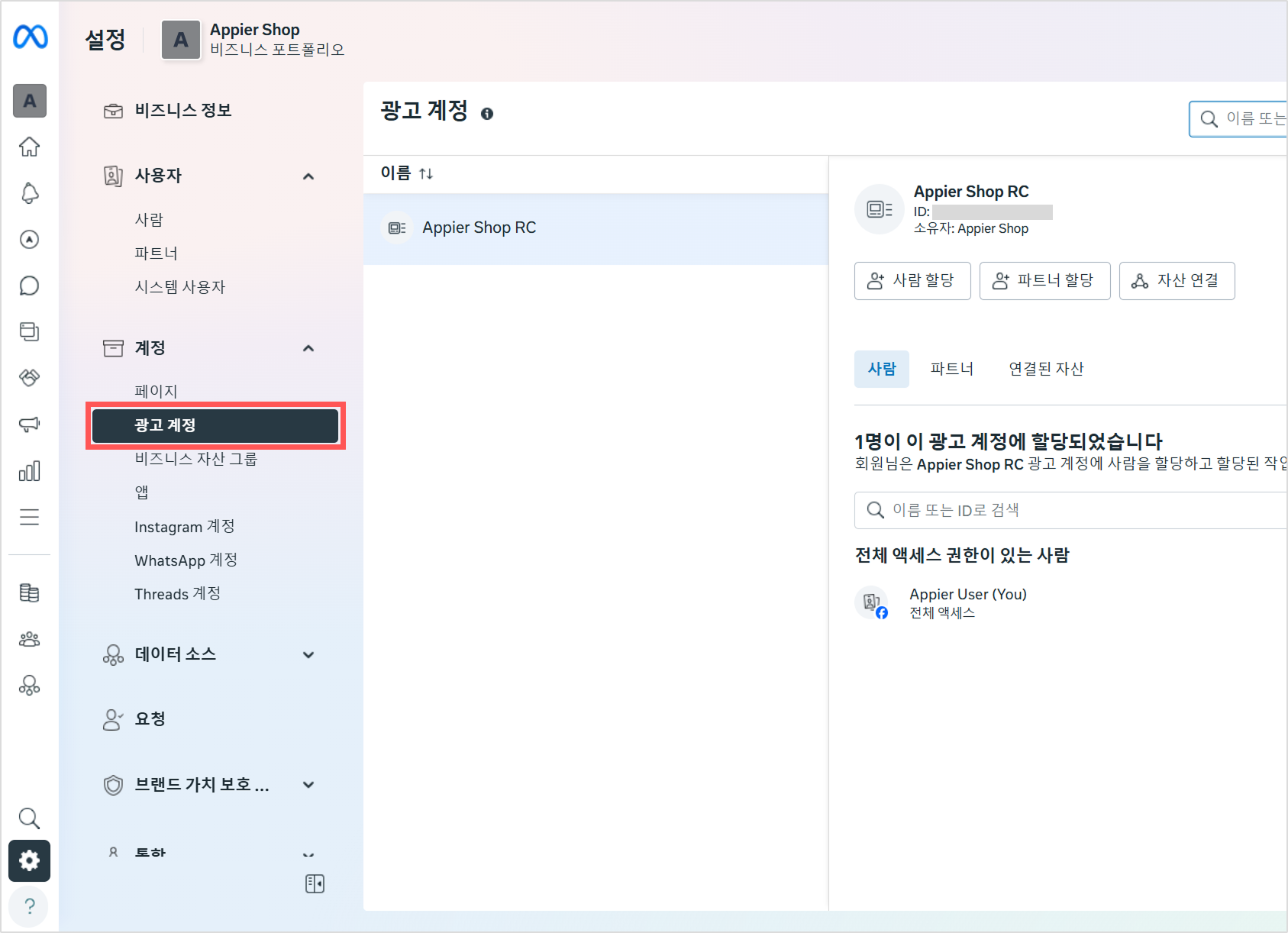
Task: Collapse the 계정 section chevron
Action: [308, 348]
